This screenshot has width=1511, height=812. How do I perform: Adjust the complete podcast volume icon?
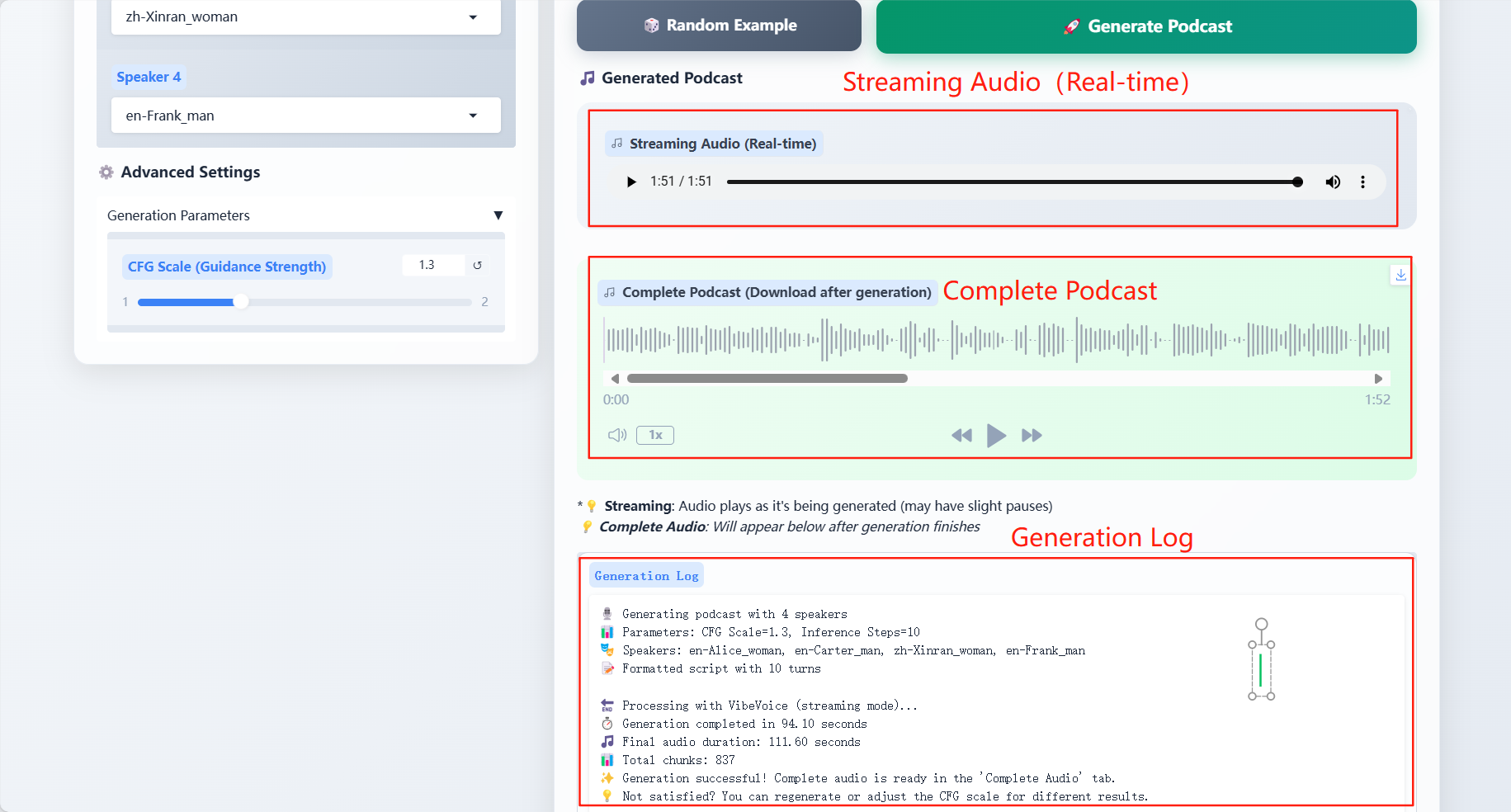[x=617, y=435]
